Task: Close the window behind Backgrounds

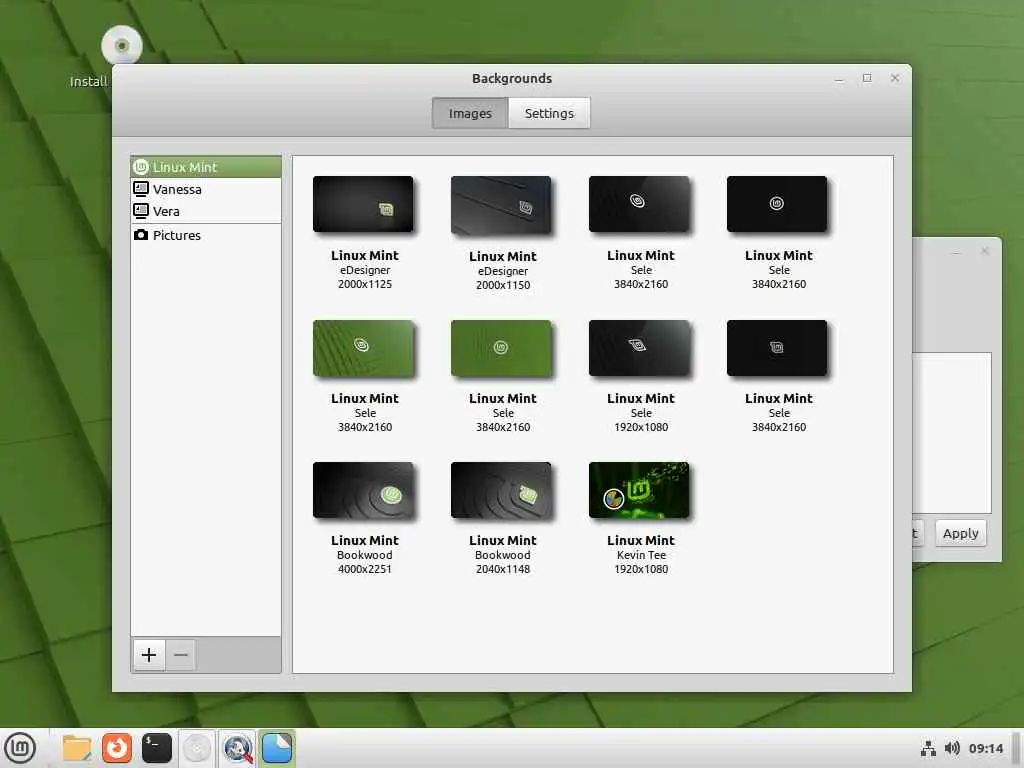Action: (x=985, y=251)
